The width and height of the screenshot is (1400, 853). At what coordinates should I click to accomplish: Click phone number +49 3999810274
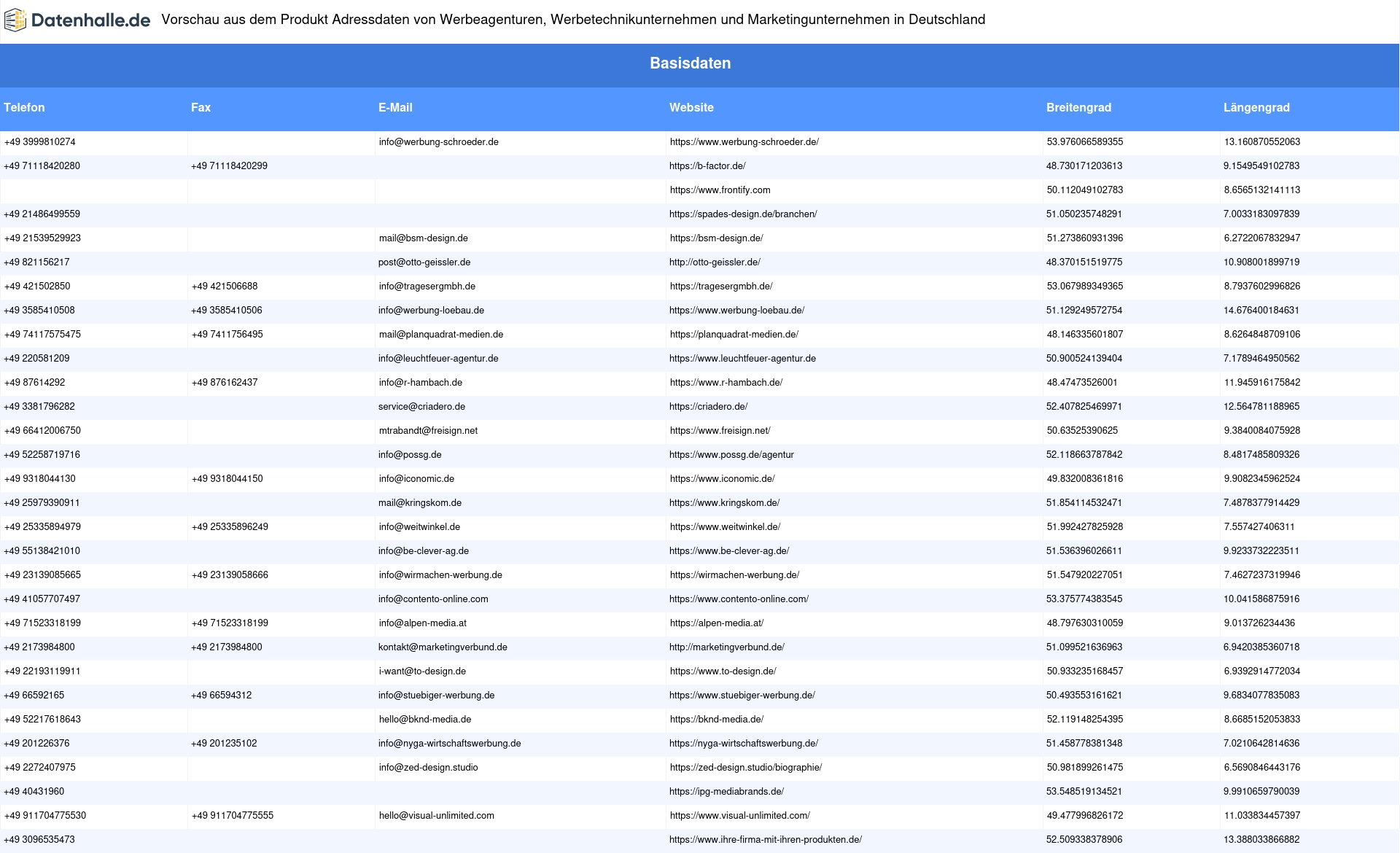[39, 142]
